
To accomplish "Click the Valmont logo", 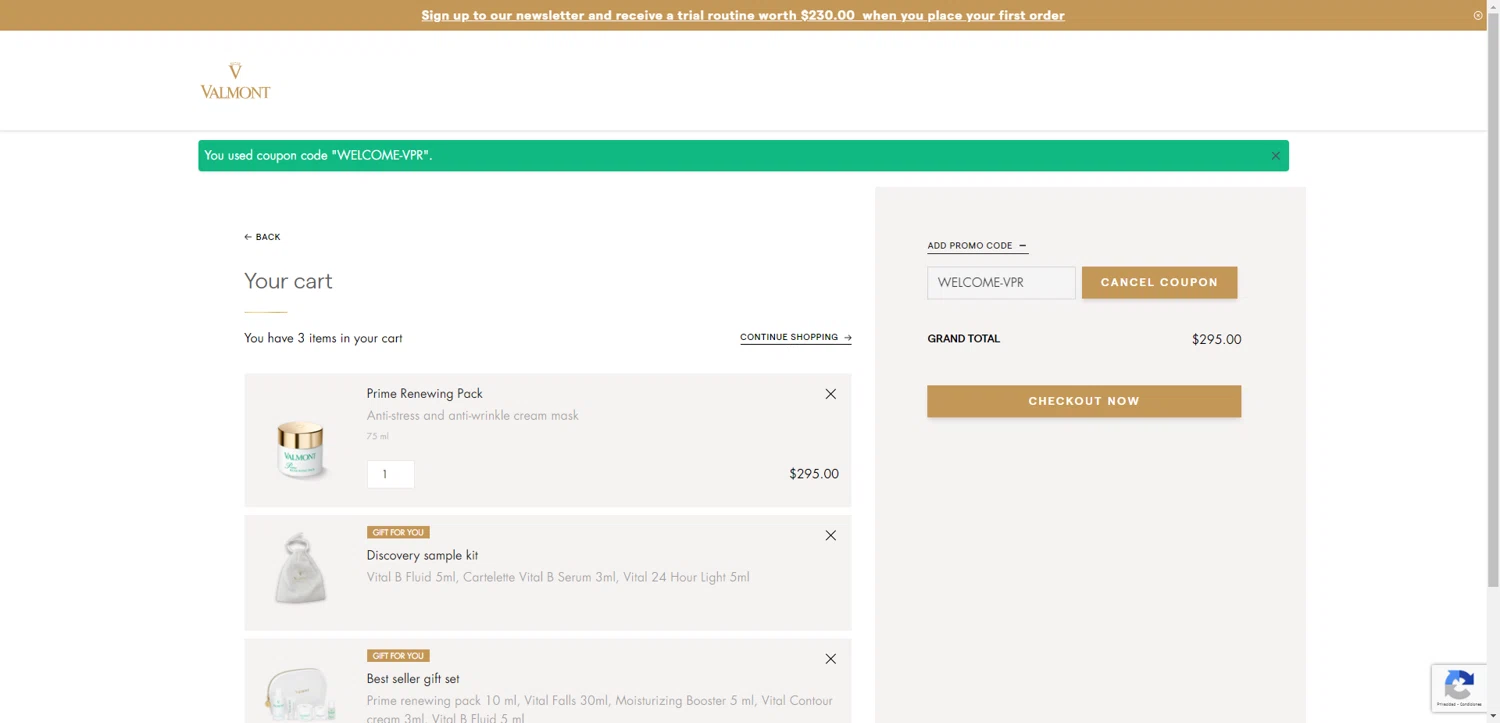I will (x=235, y=80).
